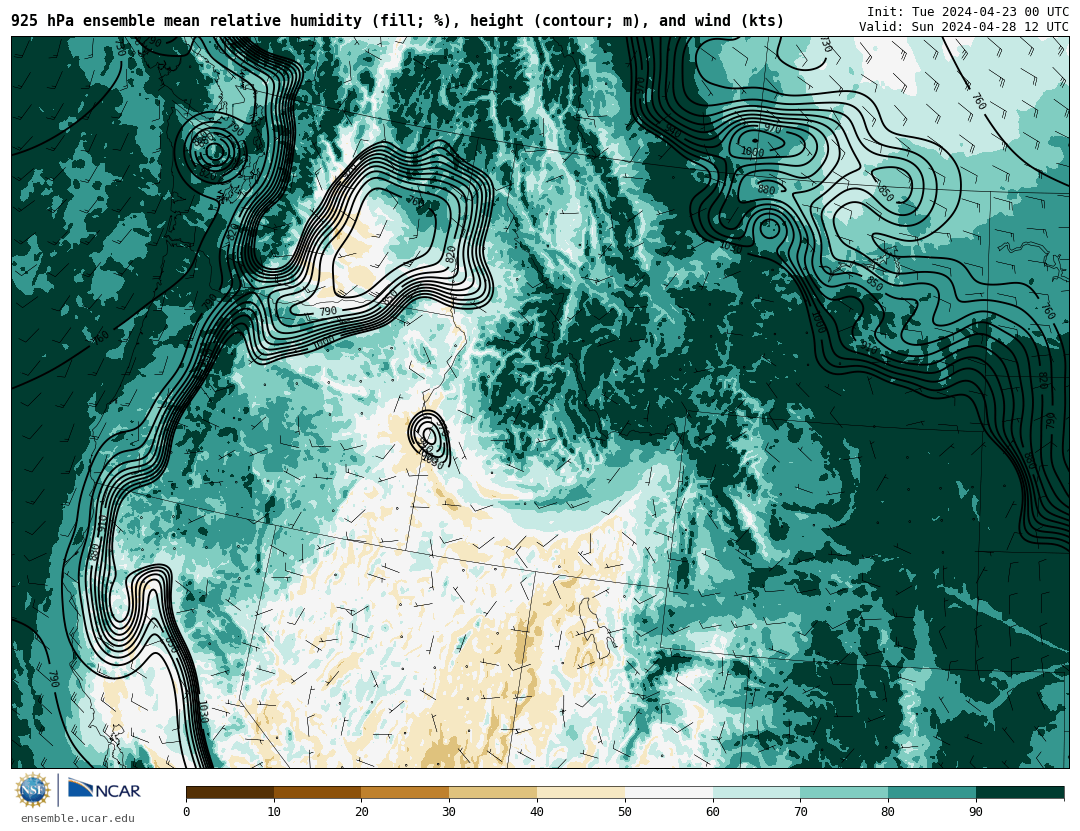Click the 70-80 teal colorbar segment

[844, 792]
